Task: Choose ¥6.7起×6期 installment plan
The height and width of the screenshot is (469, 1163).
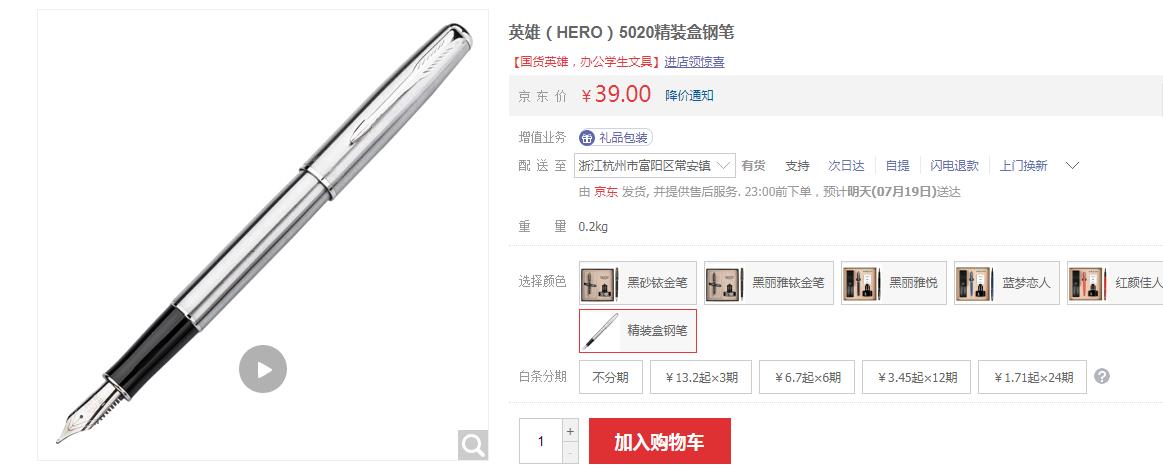Action: [x=807, y=377]
